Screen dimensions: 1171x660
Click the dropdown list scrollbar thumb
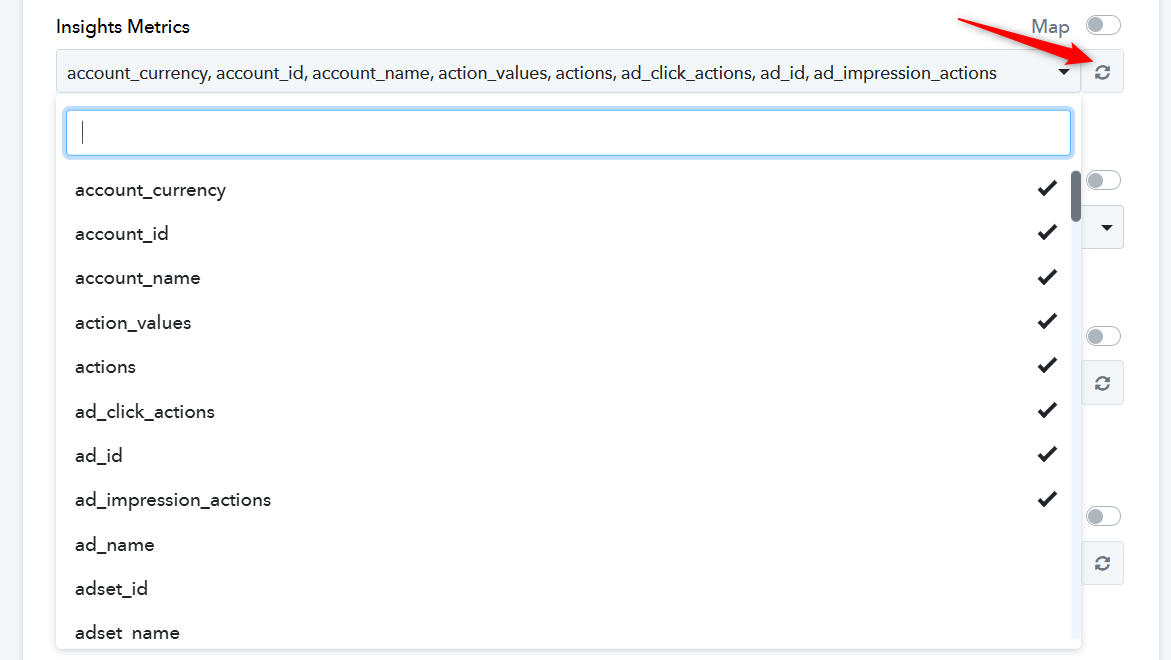[x=1076, y=196]
